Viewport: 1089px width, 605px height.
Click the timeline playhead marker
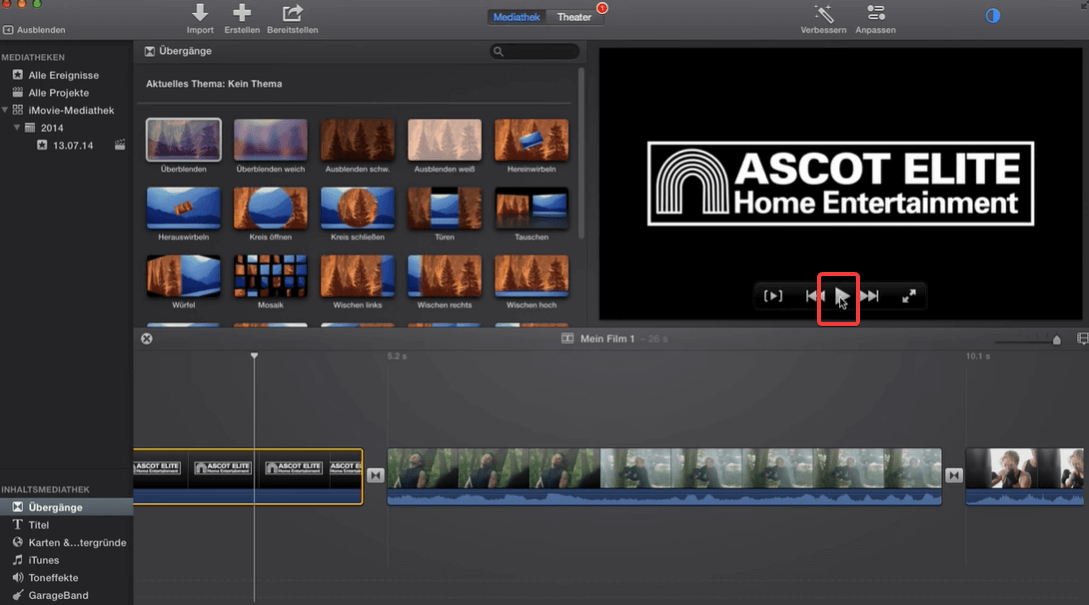click(x=254, y=356)
